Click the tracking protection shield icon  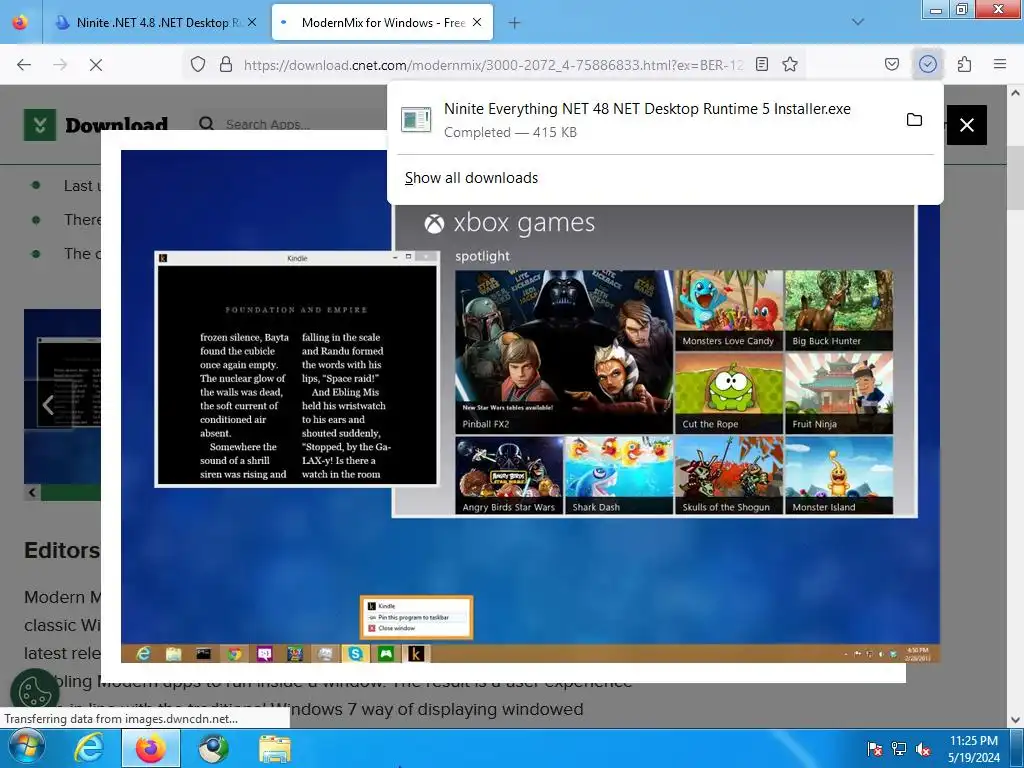(197, 64)
